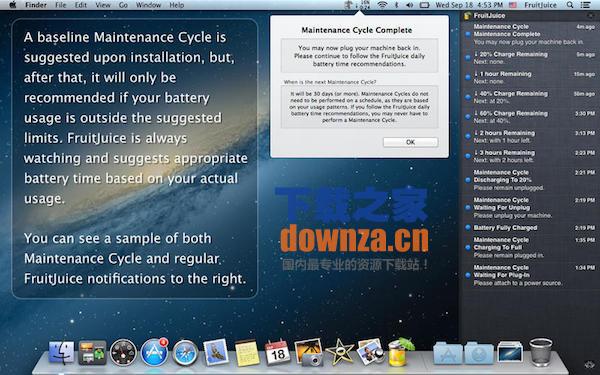Open the US flag input source menu
The height and width of the screenshot is (375, 600).
point(513,5)
